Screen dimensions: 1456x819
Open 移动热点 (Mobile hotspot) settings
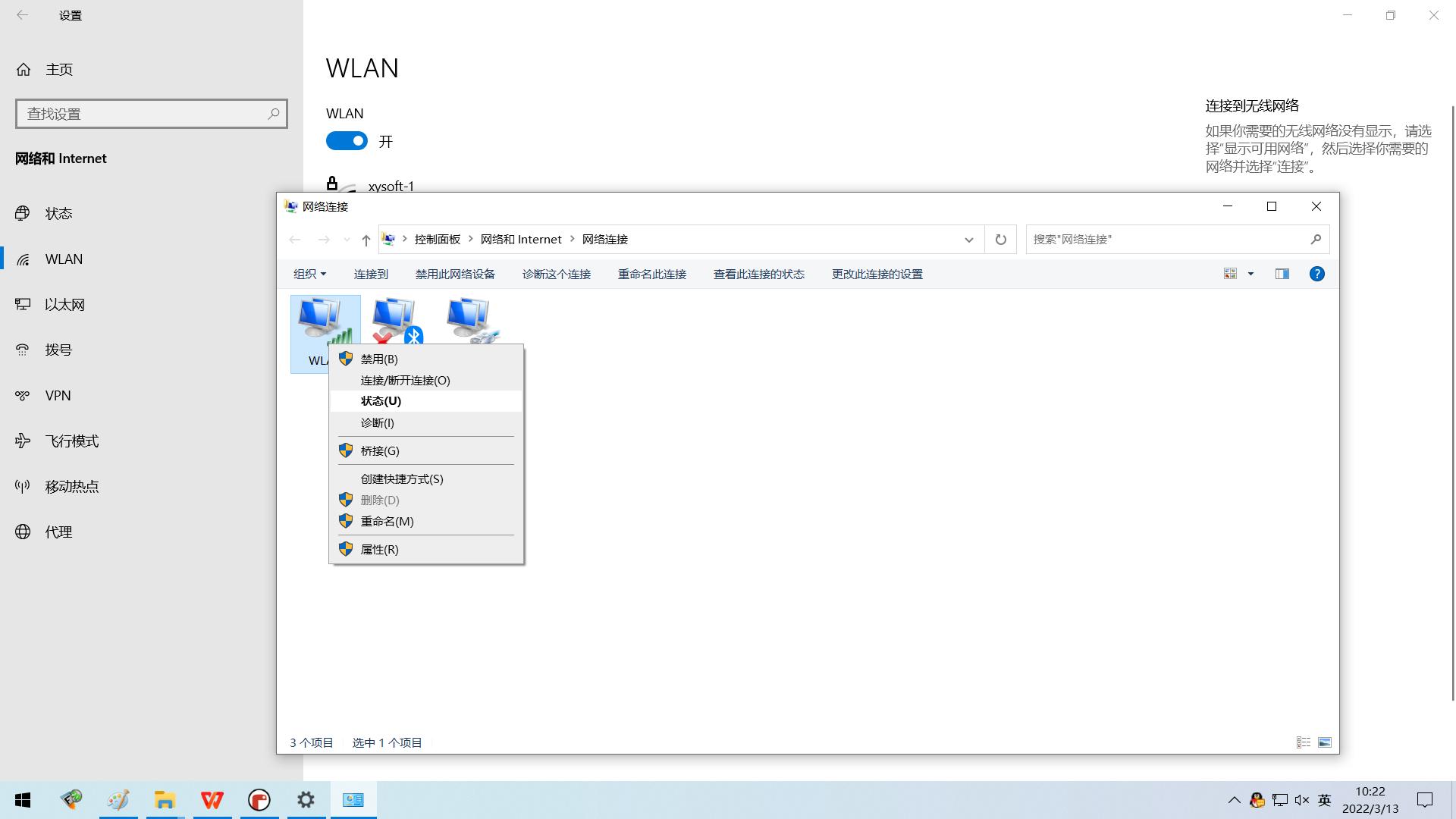pos(71,486)
